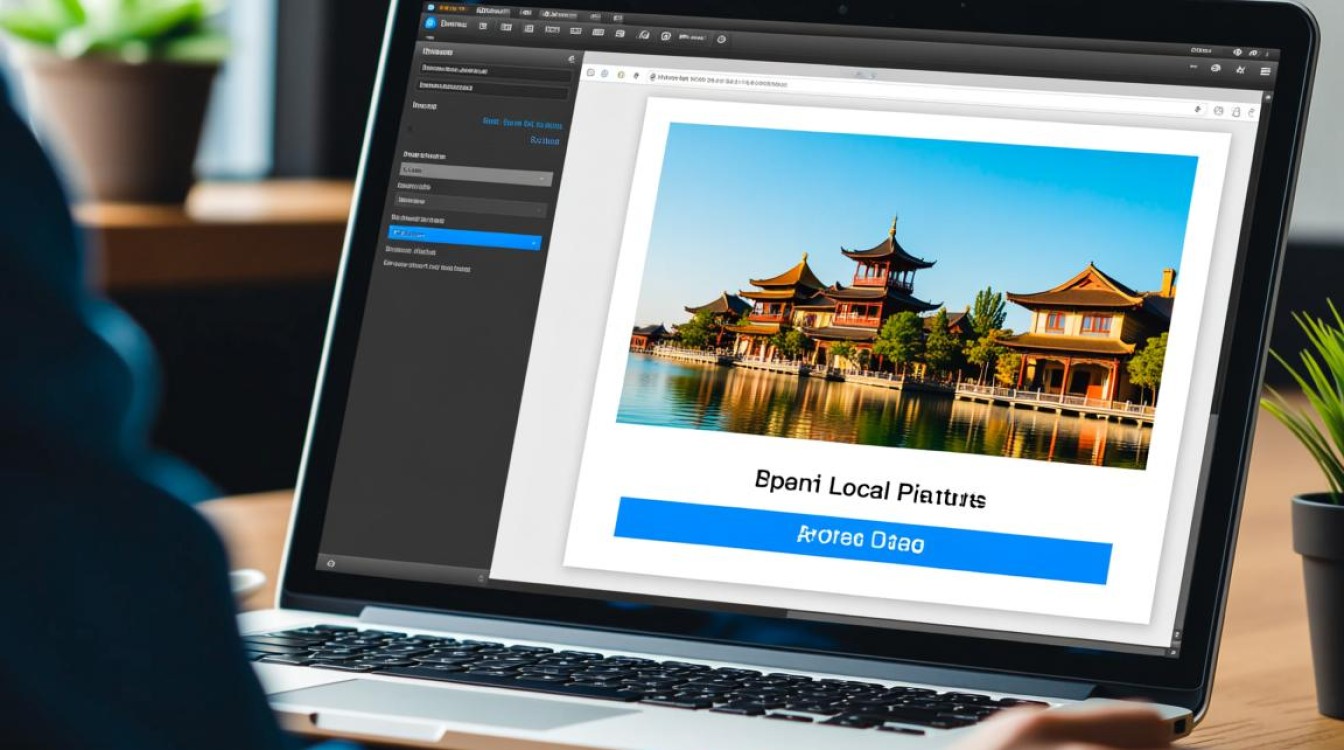Screen dimensions: 1344x750
Task: Open the blue highlighted dropdown in sidebar
Action: click(464, 241)
